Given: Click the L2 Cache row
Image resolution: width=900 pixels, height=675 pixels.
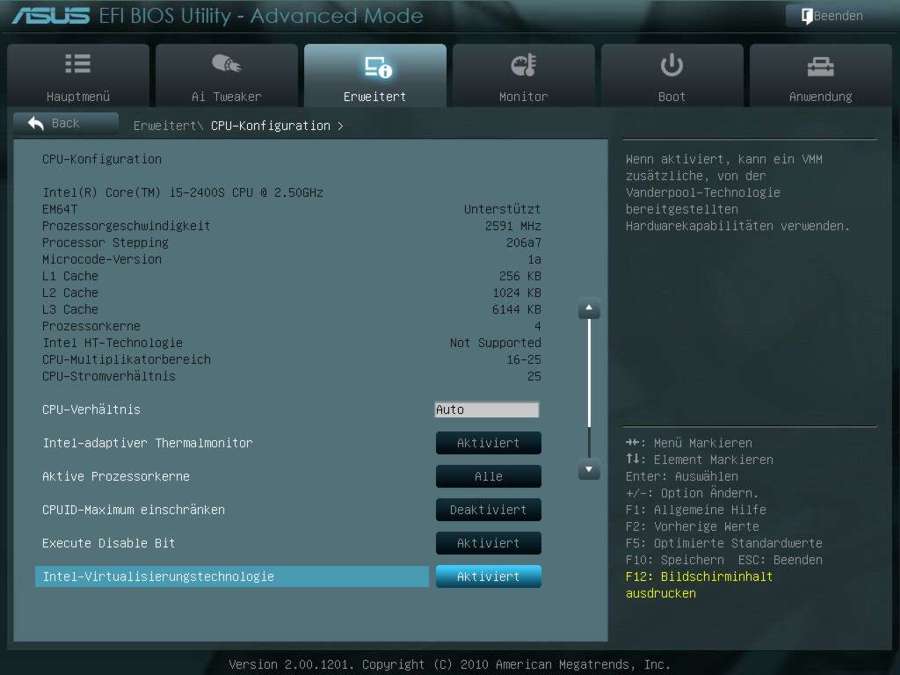Looking at the screenshot, I should click(x=292, y=293).
